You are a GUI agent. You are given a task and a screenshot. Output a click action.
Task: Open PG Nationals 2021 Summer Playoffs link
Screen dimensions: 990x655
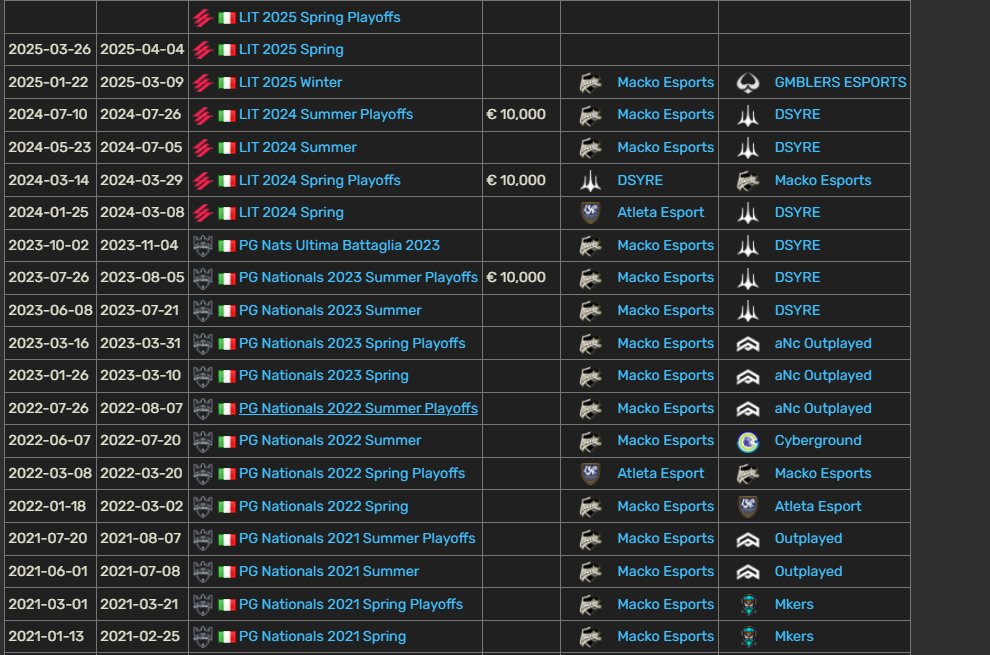pos(357,538)
